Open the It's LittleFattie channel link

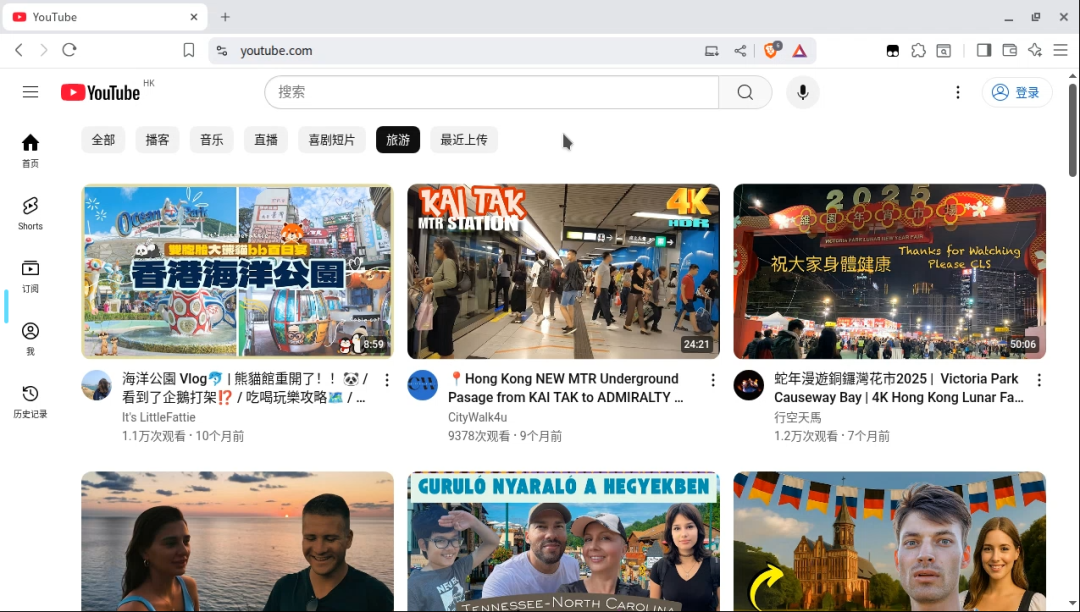[x=159, y=417]
